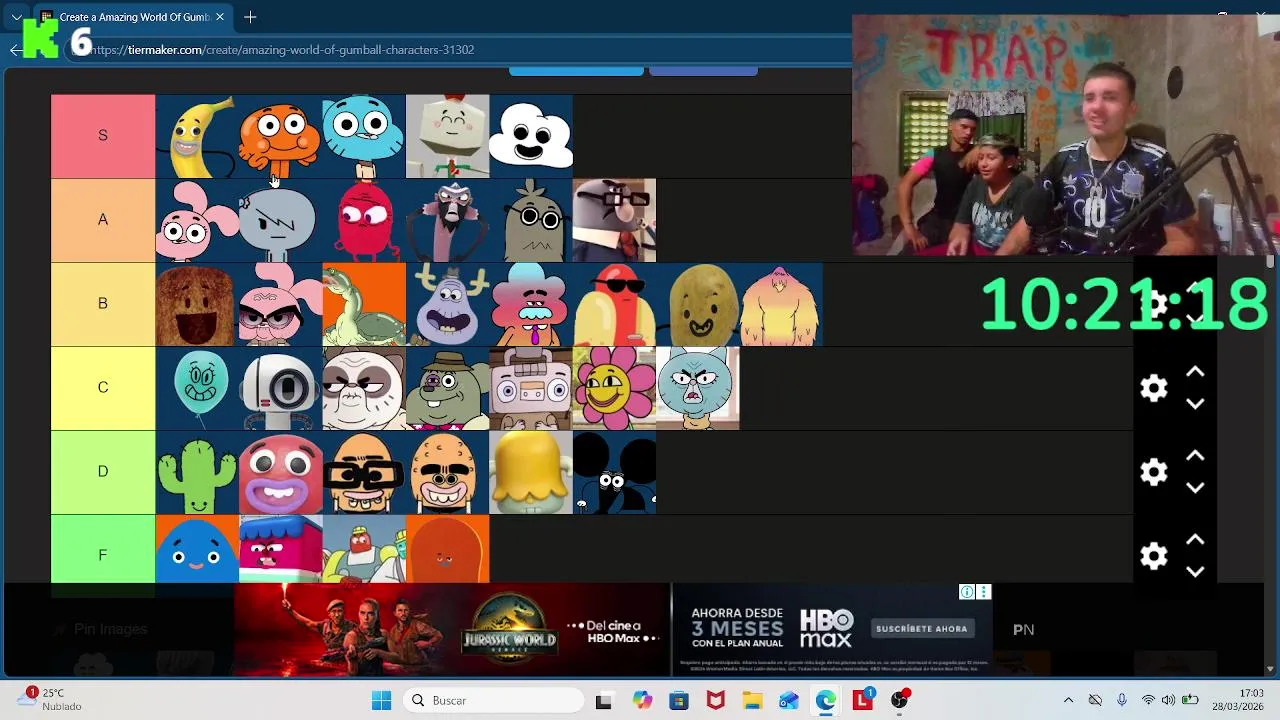This screenshot has width=1280, height=720.
Task: Open settings gear for tier F row
Action: click(x=1154, y=556)
